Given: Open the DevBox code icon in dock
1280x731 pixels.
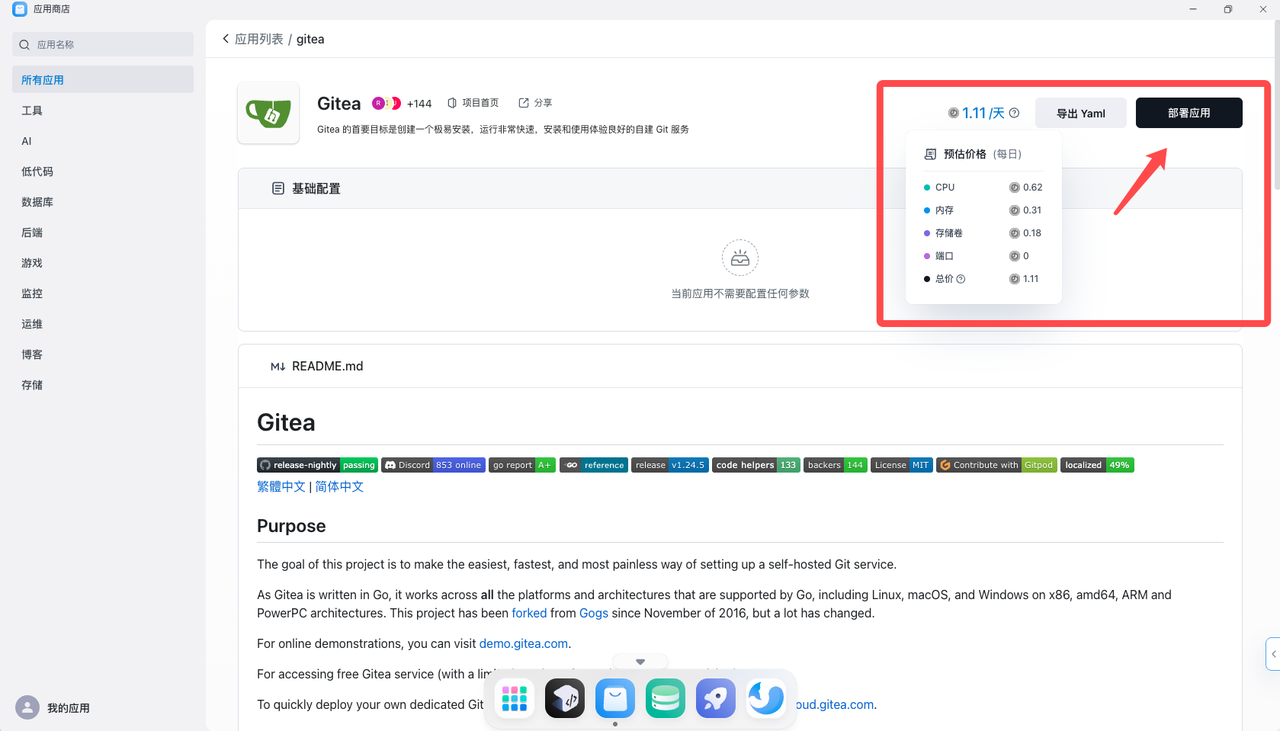Looking at the screenshot, I should pos(565,699).
